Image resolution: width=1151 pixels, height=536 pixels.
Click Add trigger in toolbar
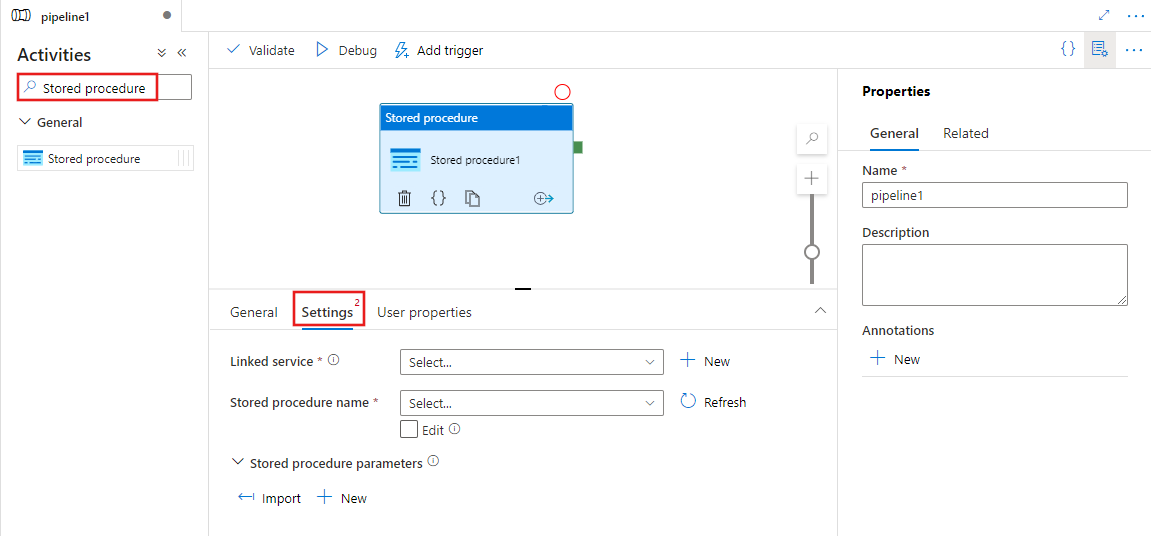[439, 50]
